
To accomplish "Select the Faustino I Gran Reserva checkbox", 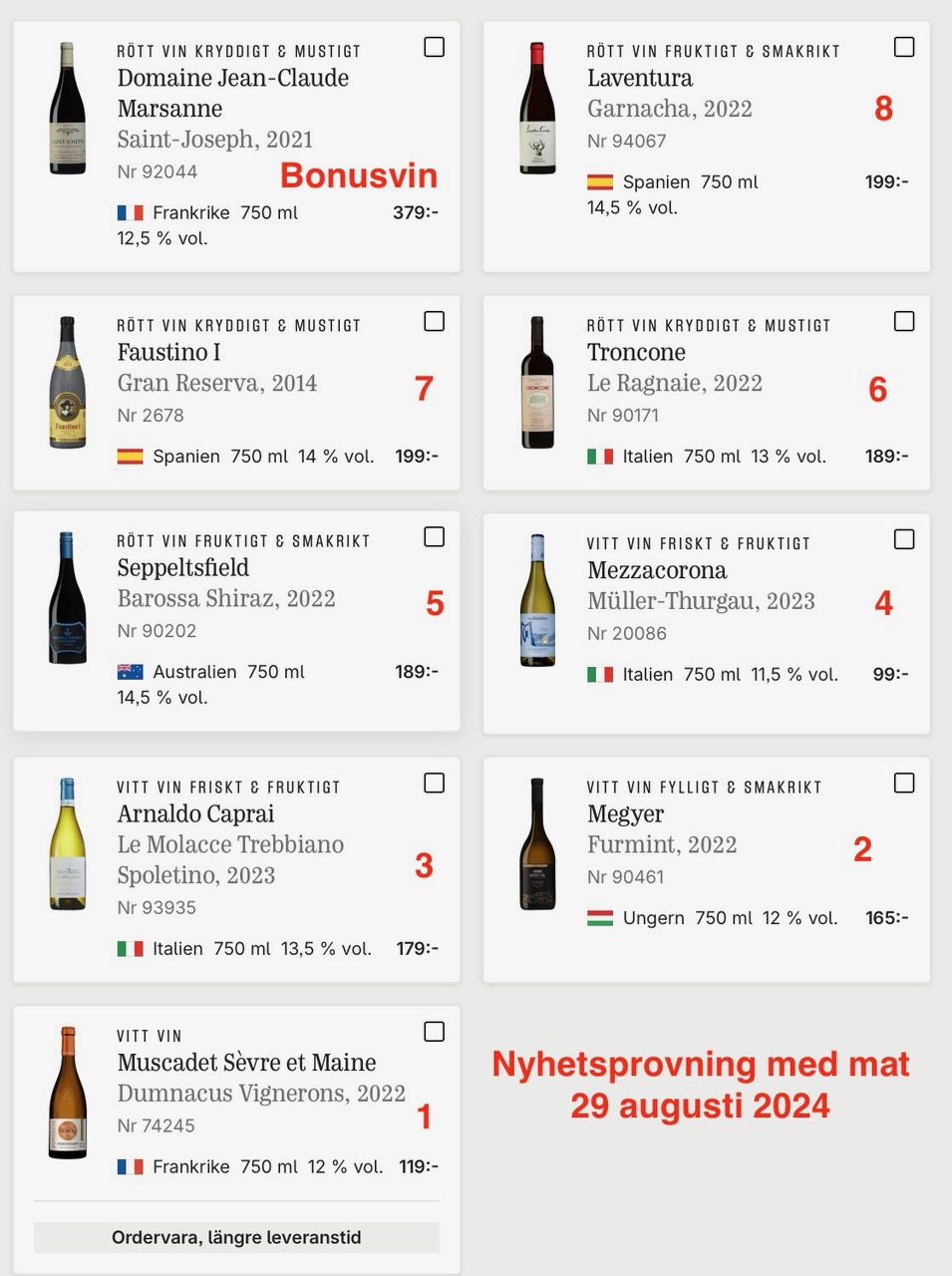I will tap(435, 321).
